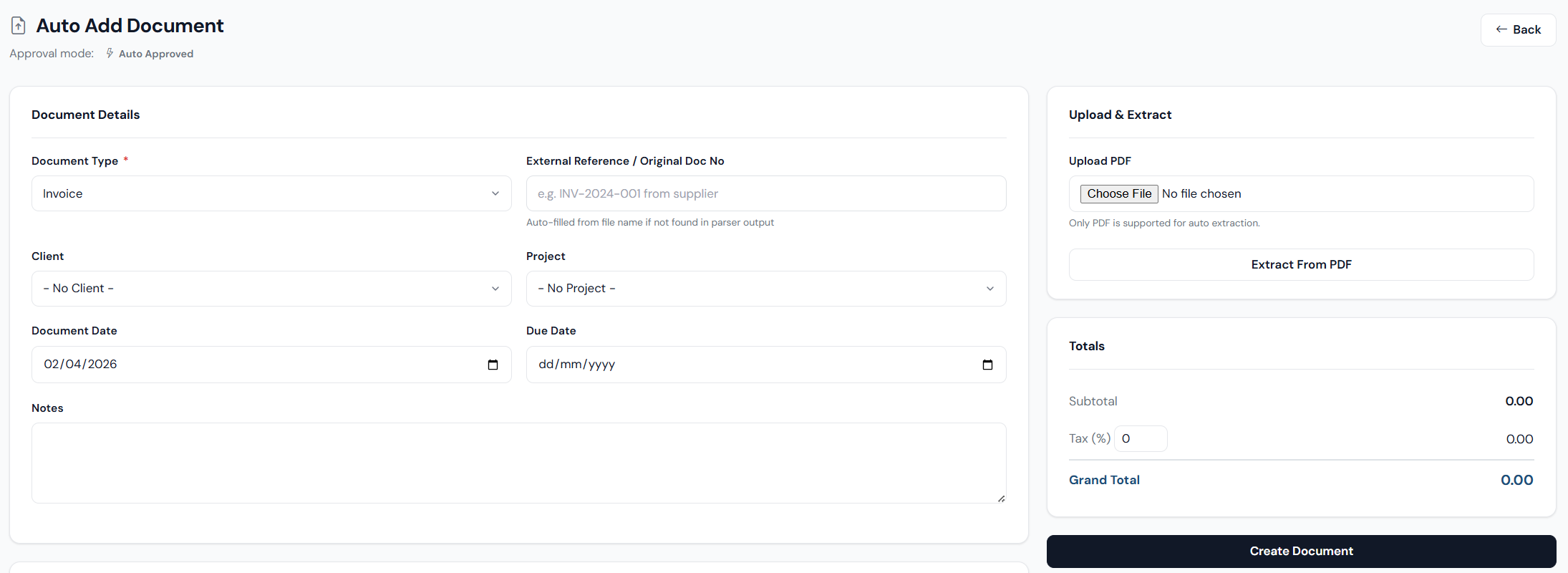
Task: Click the Back button
Action: coord(1518,29)
